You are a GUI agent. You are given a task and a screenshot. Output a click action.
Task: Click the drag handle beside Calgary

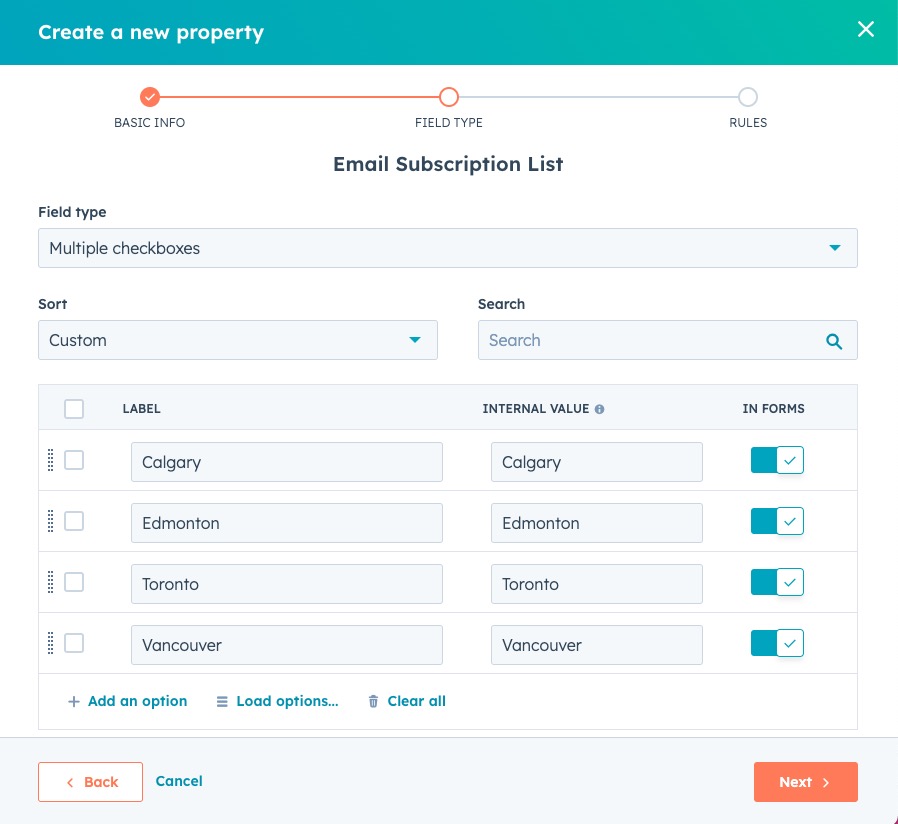click(50, 460)
